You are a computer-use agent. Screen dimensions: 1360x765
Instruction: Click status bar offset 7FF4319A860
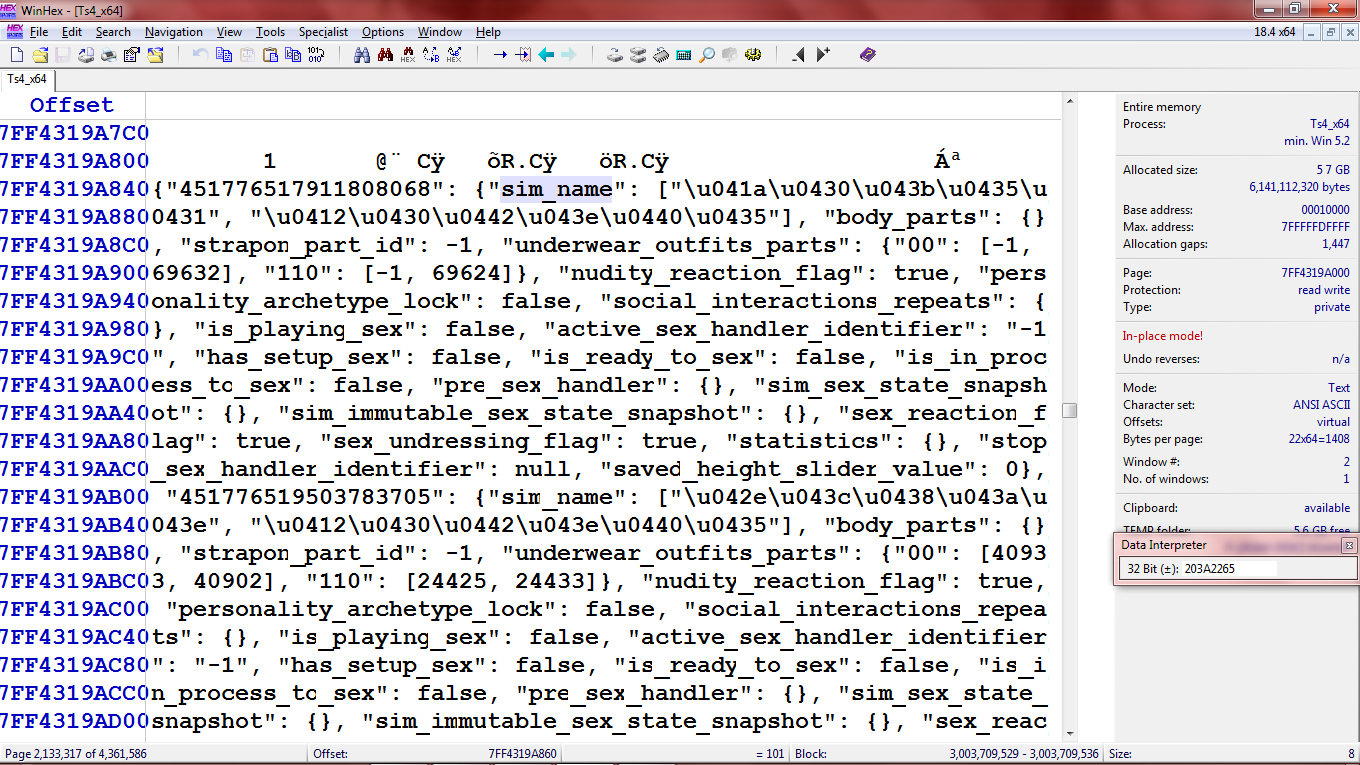click(523, 754)
